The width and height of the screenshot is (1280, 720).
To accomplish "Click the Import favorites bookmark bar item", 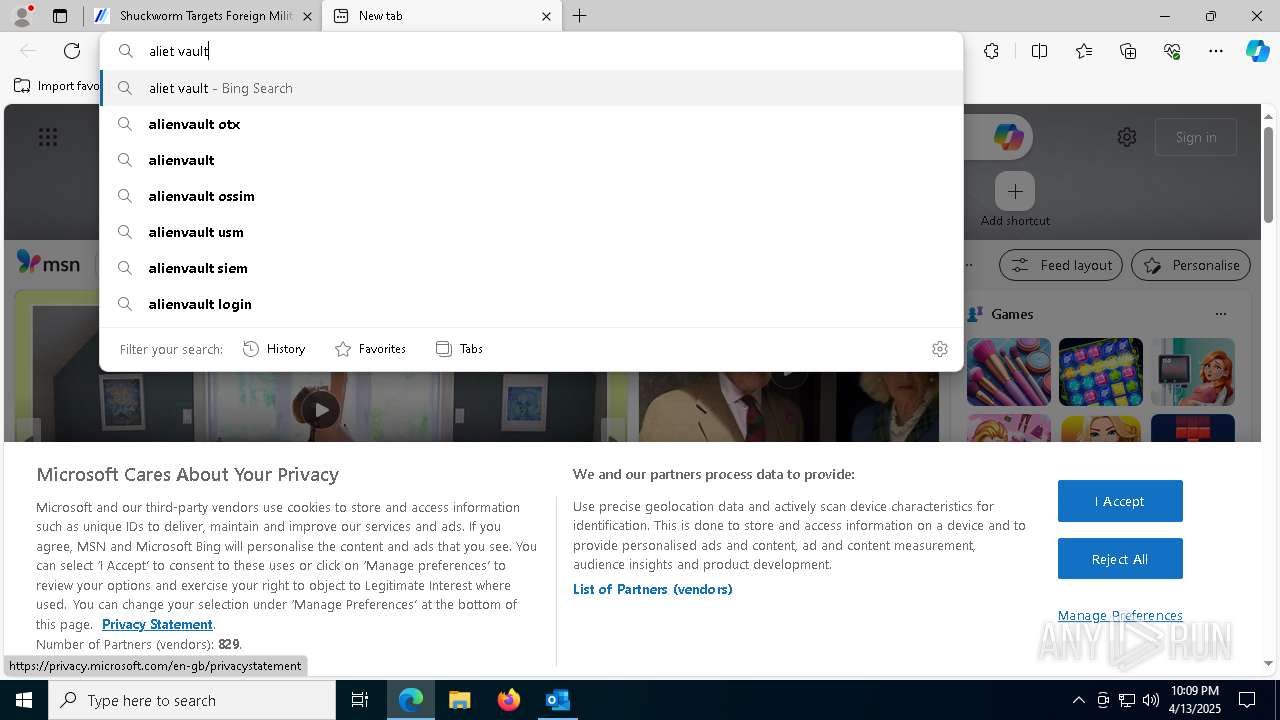I will [x=58, y=86].
